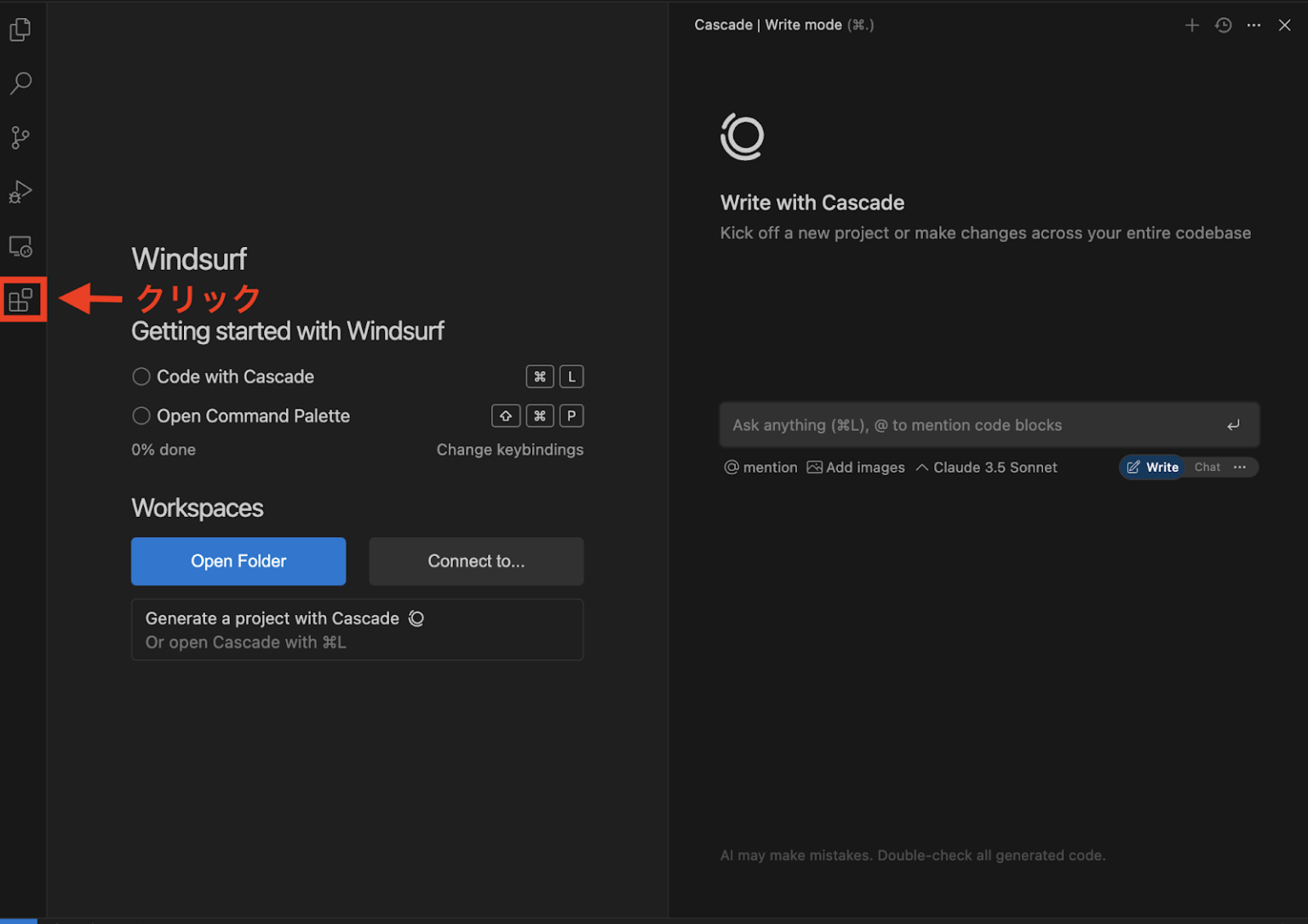1308x924 pixels.
Task: Open the Run and Debug panel
Action: [20, 192]
